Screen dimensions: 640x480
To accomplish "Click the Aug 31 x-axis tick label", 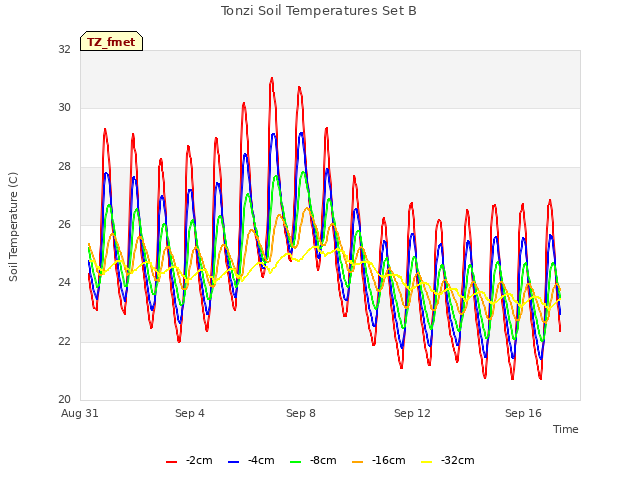I will click(80, 413).
